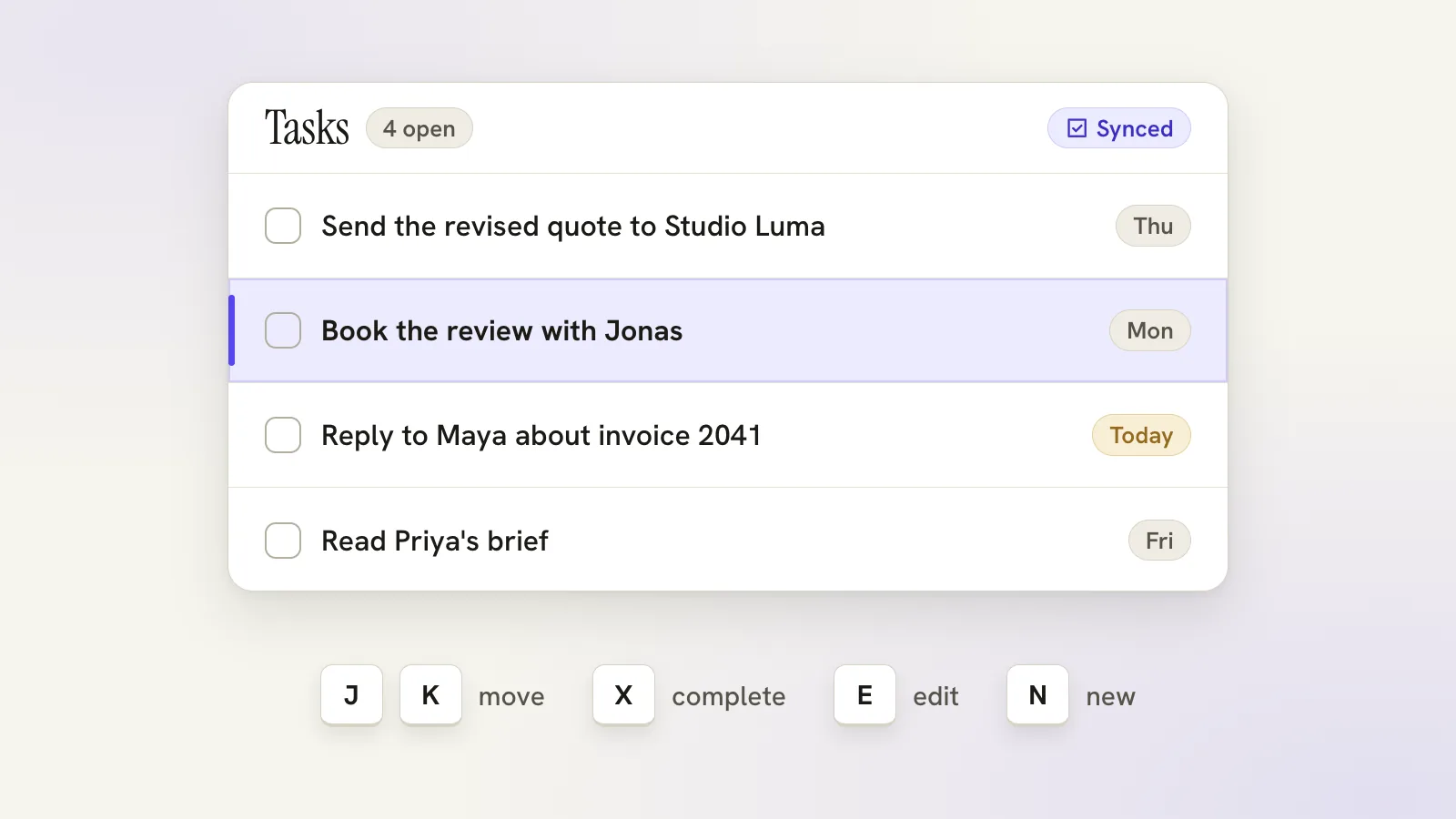Viewport: 1456px width, 819px height.
Task: Mark 'Reply to Maya about invoice 2041' complete
Action: 283,435
